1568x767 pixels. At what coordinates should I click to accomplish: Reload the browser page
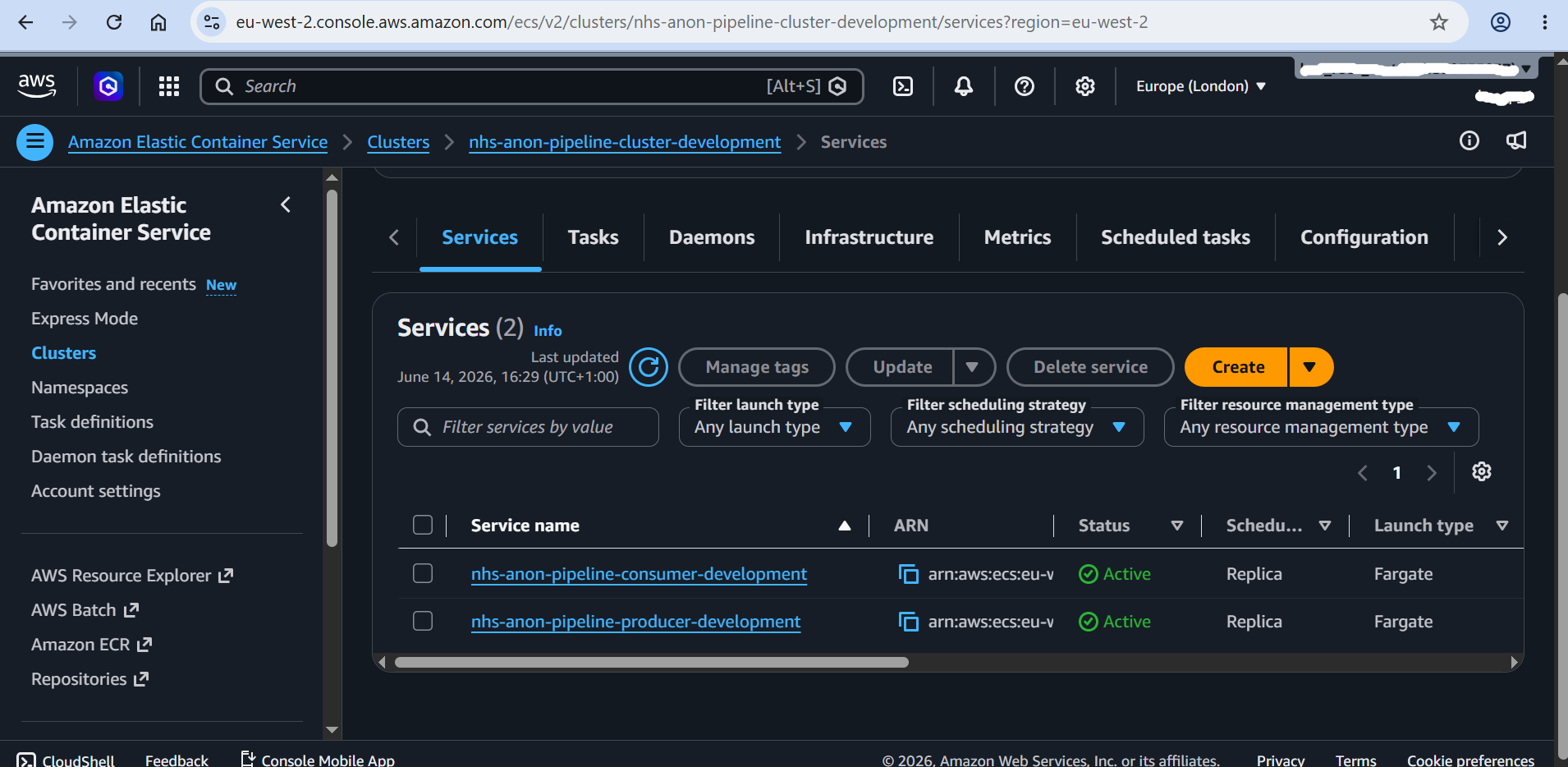click(x=114, y=22)
